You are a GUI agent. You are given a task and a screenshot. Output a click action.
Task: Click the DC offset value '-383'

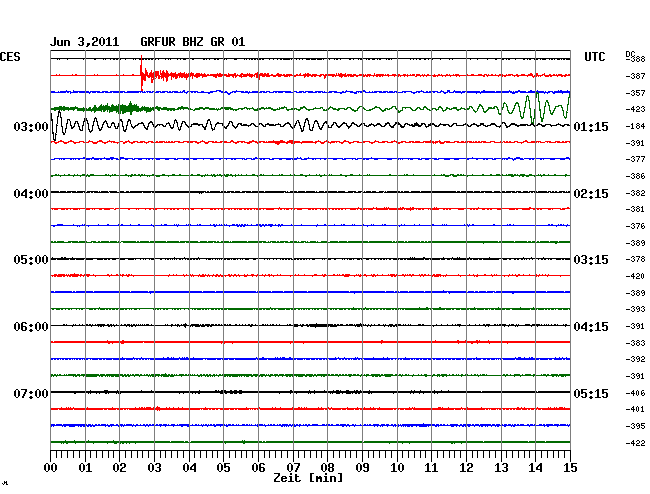(635, 343)
